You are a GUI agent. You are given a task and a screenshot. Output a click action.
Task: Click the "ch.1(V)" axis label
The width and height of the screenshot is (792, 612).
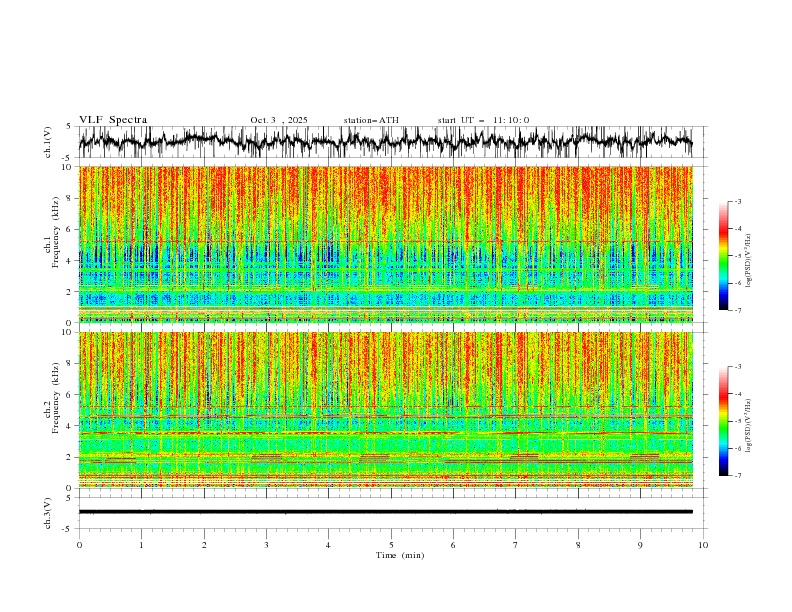[48, 142]
